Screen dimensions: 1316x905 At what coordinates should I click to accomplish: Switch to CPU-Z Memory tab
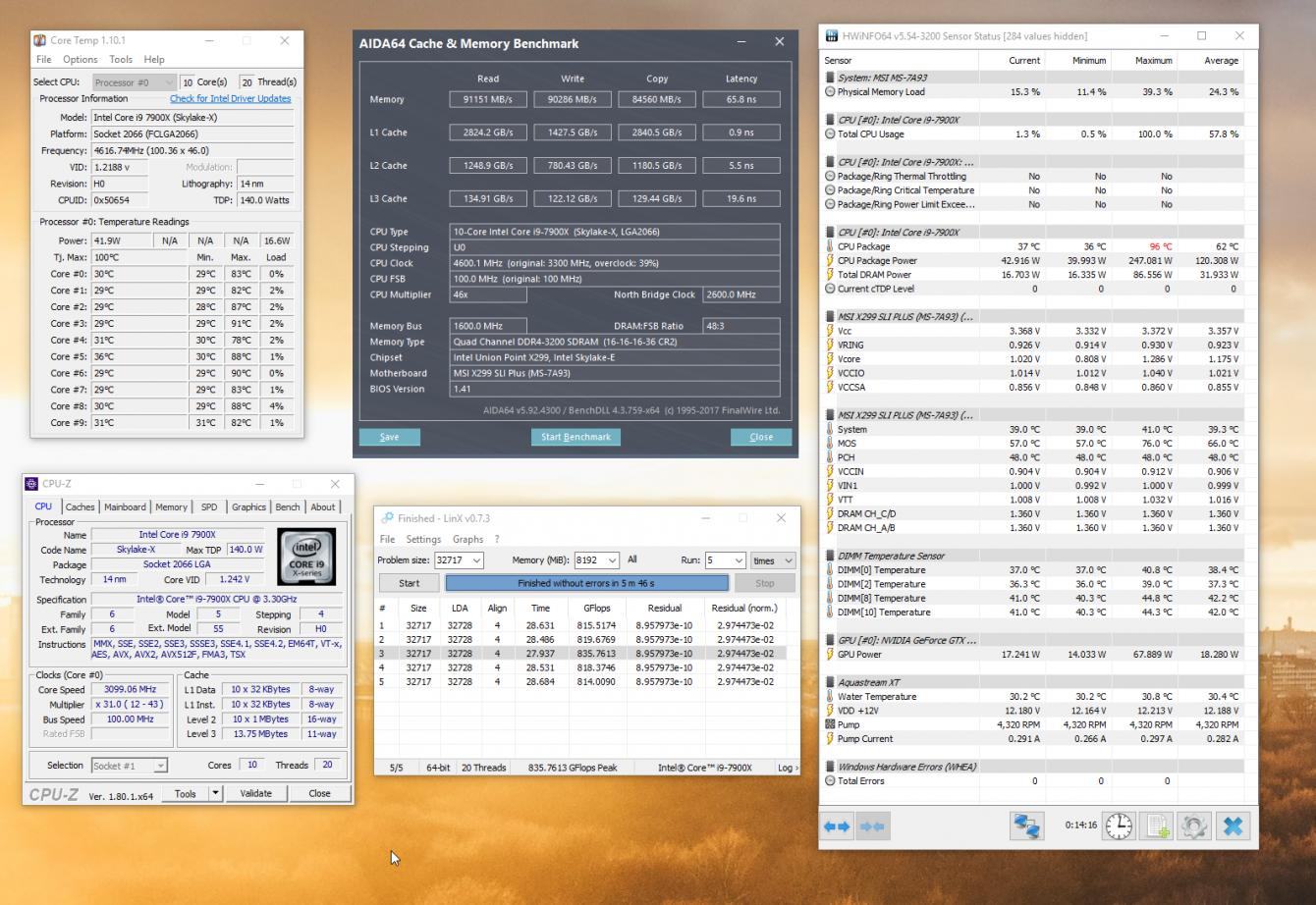[x=171, y=507]
